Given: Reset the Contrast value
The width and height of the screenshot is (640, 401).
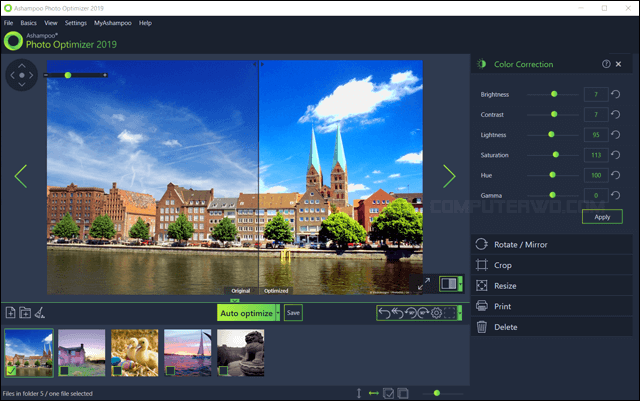Looking at the screenshot, I should tap(616, 114).
